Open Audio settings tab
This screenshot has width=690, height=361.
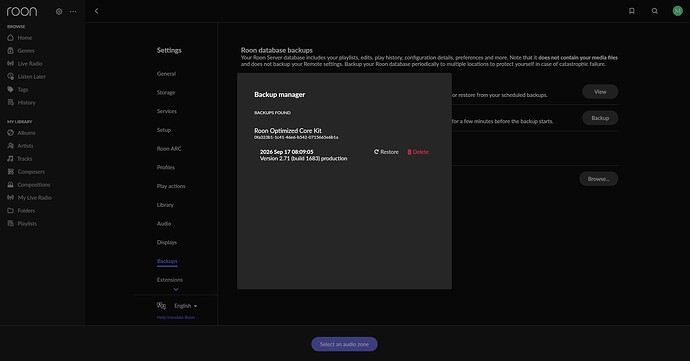pyautogui.click(x=164, y=224)
